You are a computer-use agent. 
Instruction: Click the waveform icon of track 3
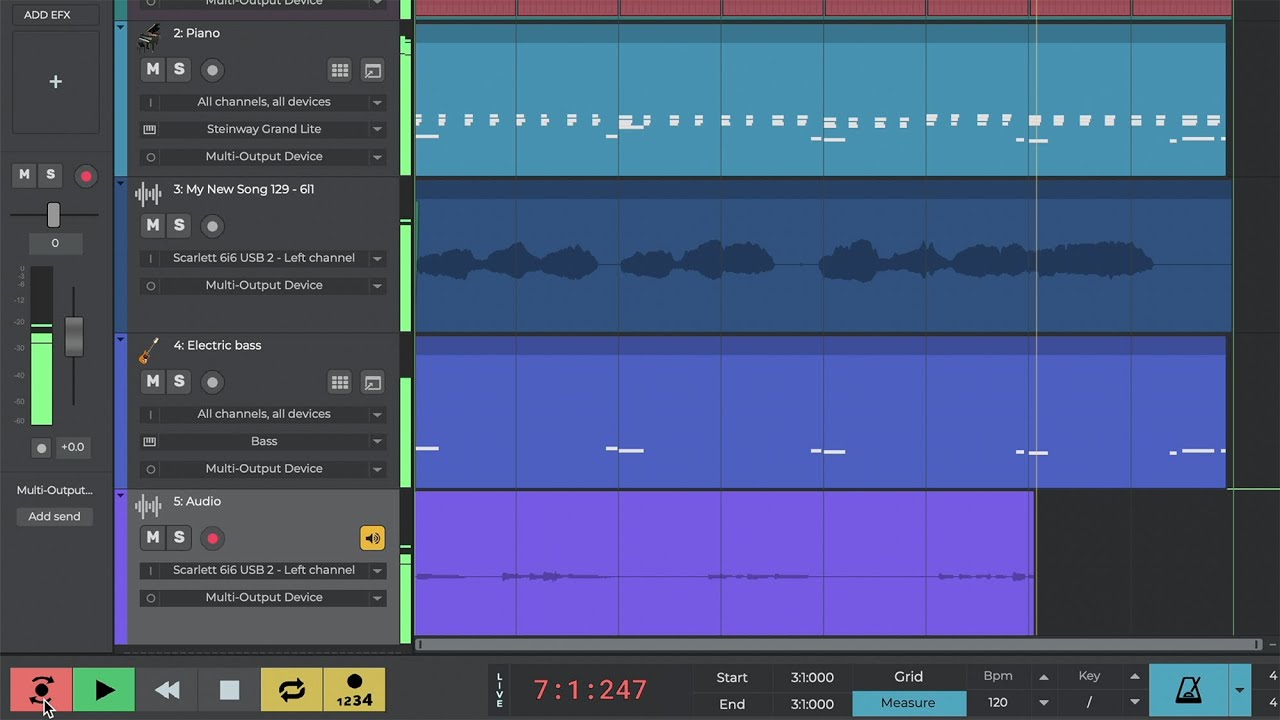click(148, 193)
